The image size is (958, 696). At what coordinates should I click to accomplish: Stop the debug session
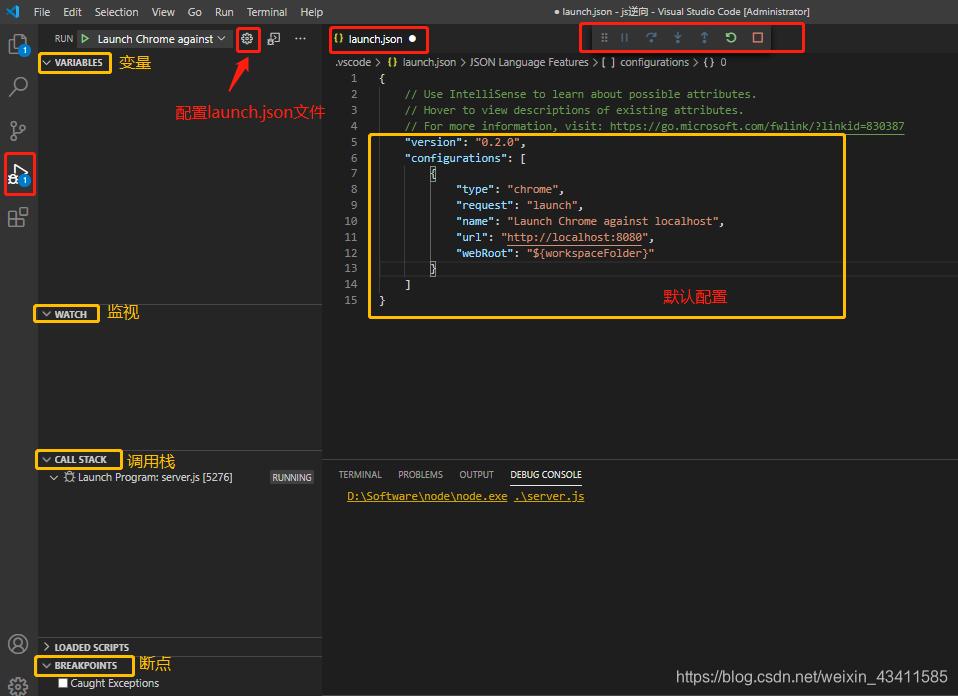pos(758,38)
